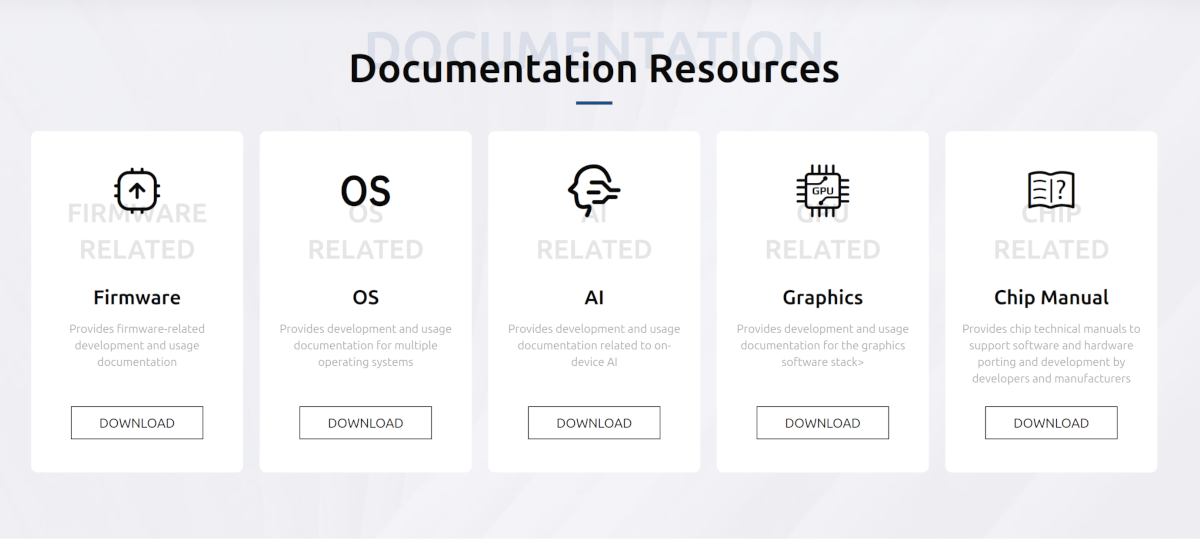Click the Graphics heading text

(x=822, y=298)
